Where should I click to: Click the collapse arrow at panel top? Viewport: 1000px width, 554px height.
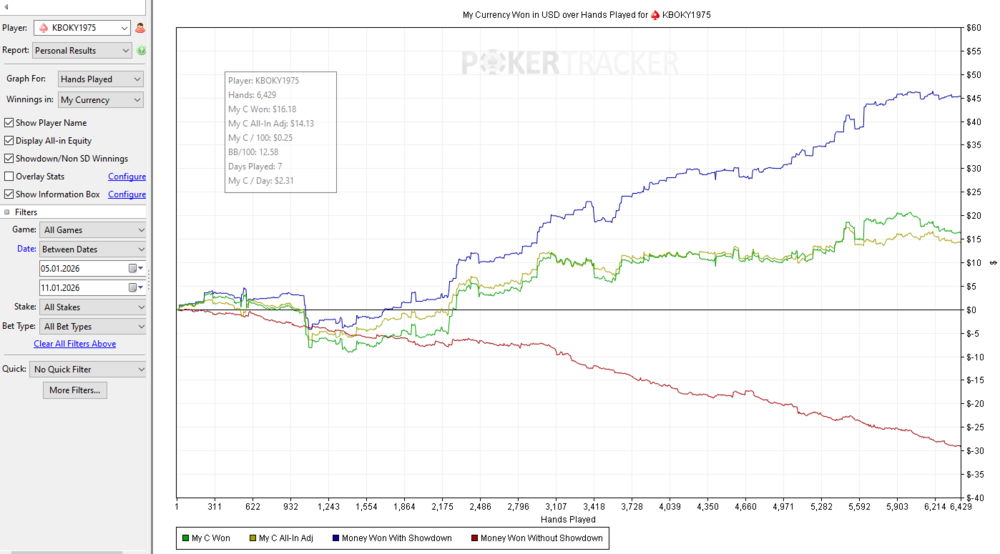(x=8, y=7)
